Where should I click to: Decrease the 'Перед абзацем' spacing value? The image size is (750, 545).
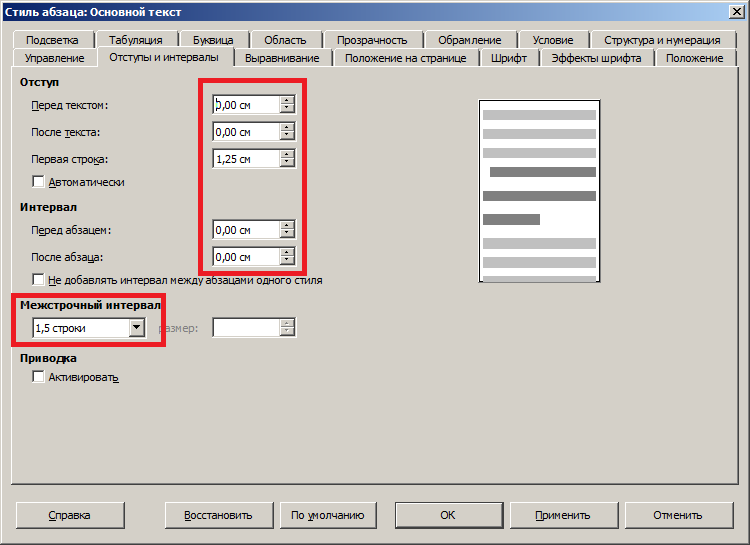[x=288, y=234]
